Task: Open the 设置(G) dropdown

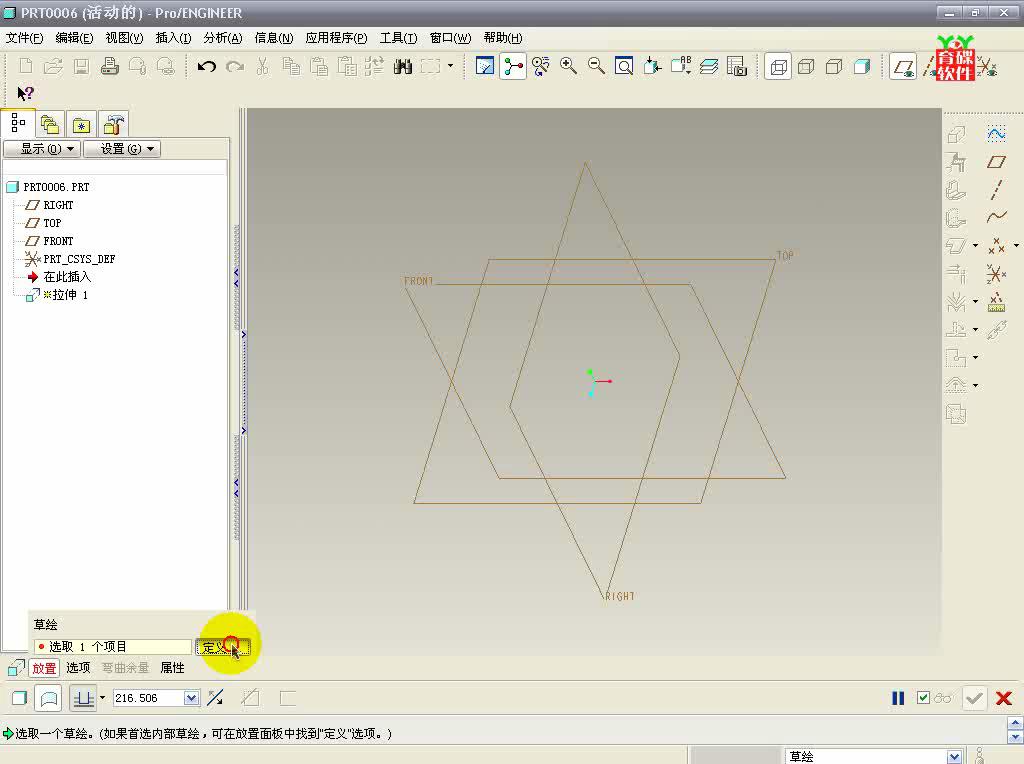Action: pos(122,149)
